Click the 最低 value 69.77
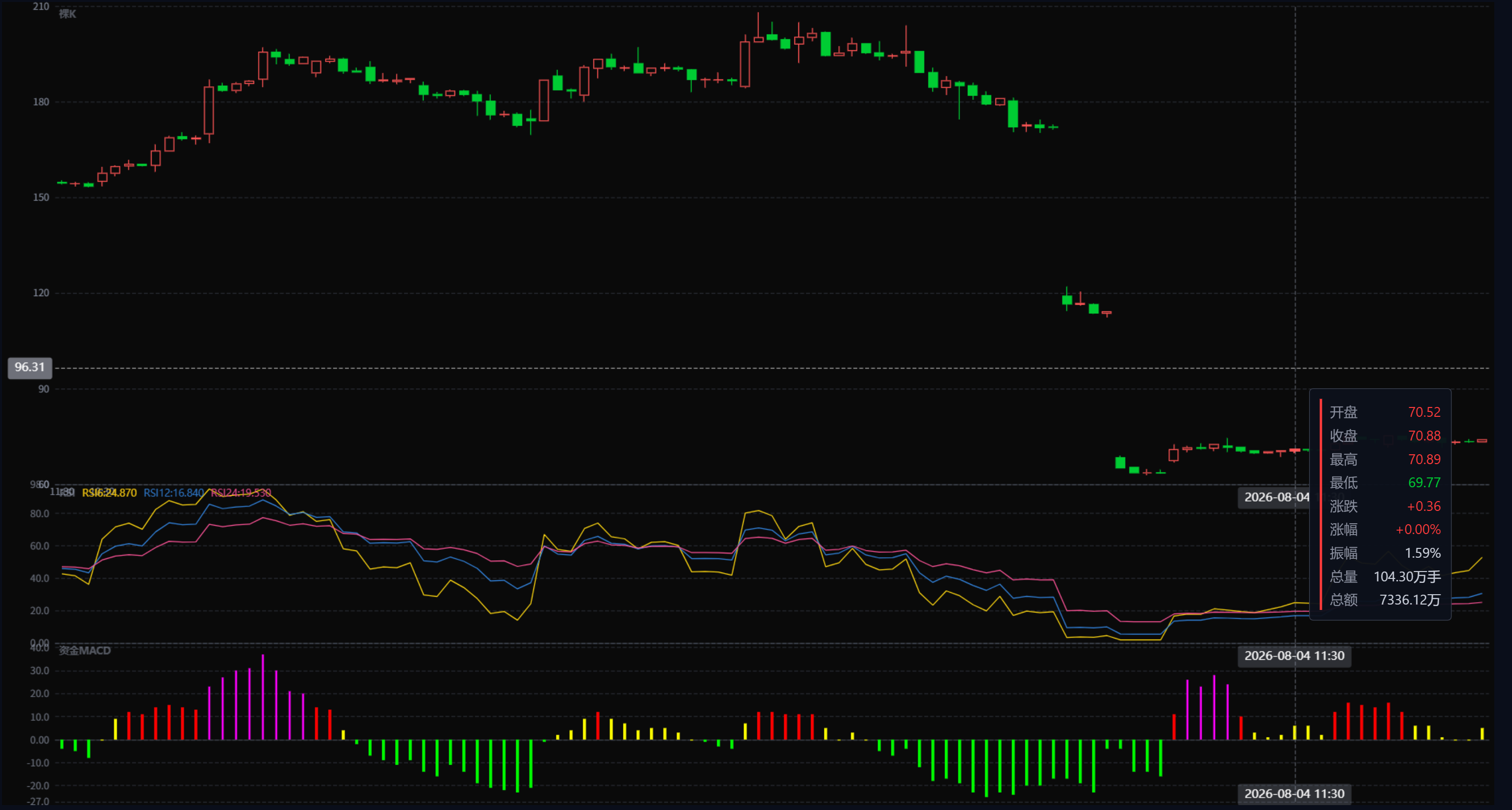 click(1424, 483)
